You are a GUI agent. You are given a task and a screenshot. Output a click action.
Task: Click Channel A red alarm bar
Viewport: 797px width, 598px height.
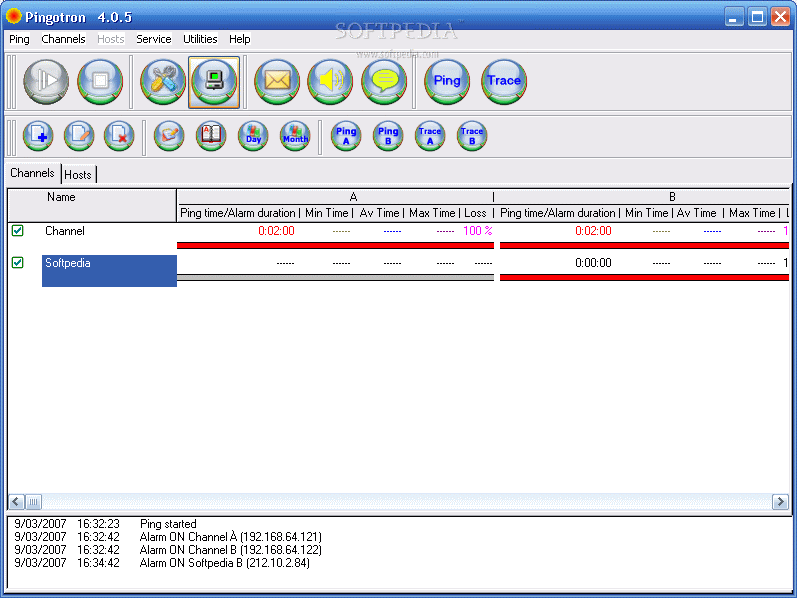pyautogui.click(x=335, y=246)
